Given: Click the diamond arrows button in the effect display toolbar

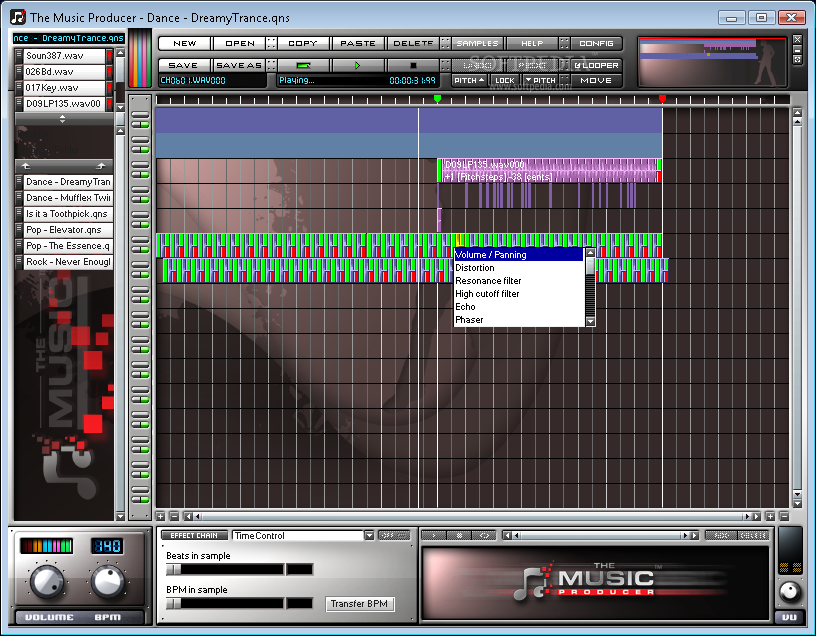Looking at the screenshot, I should coord(484,536).
